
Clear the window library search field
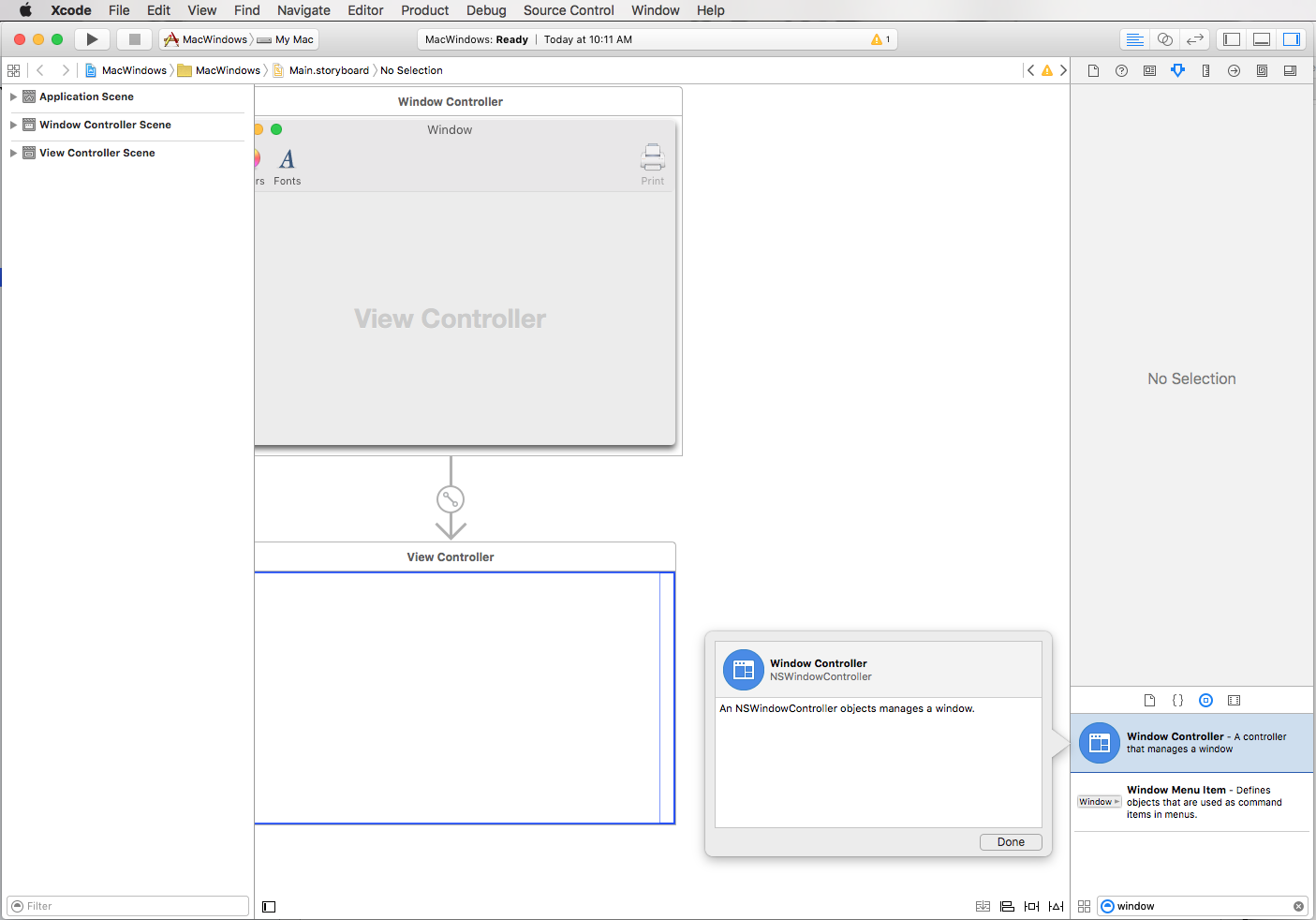point(1298,906)
